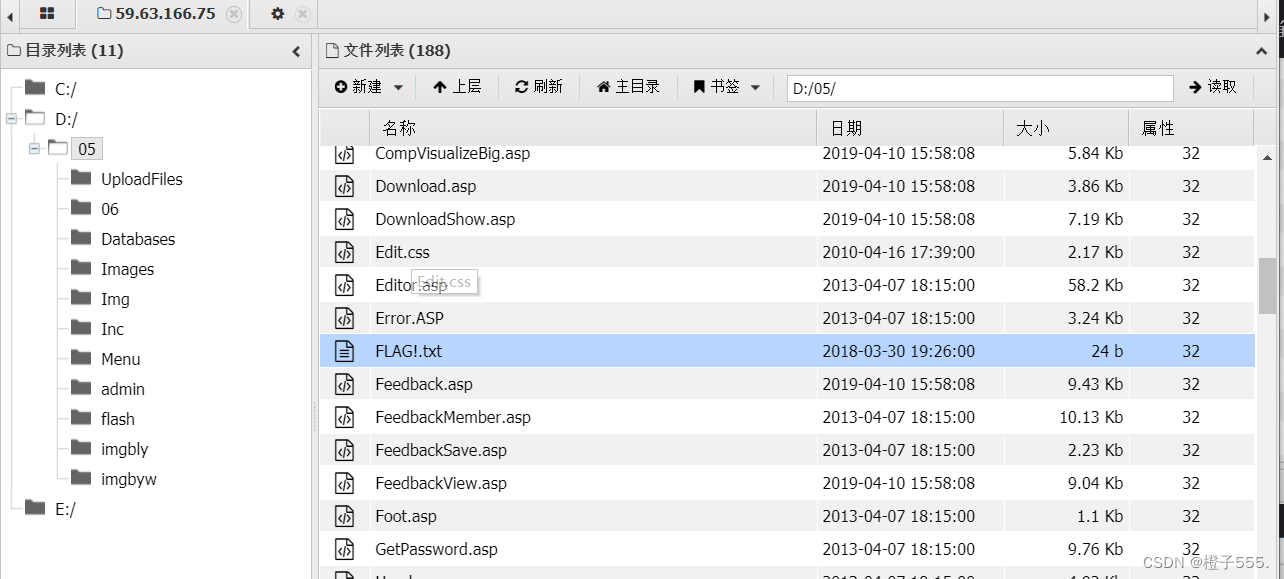Image resolution: width=1284 pixels, height=579 pixels.
Task: Click the 2010-04-16 17:39:00 date cell
Action: (898, 252)
